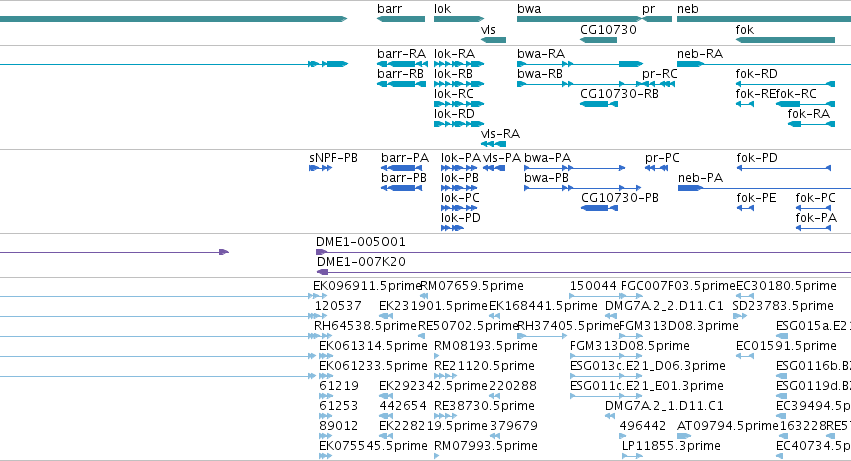This screenshot has width=851, height=461.
Task: Click EST RM07659.5prime
Action: [x=424, y=296]
